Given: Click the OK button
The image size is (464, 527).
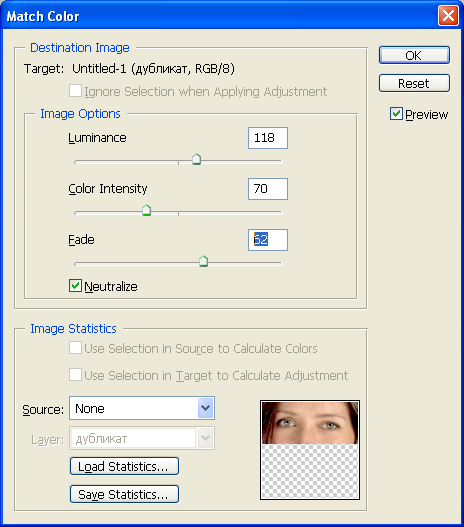Looking at the screenshot, I should [414, 55].
